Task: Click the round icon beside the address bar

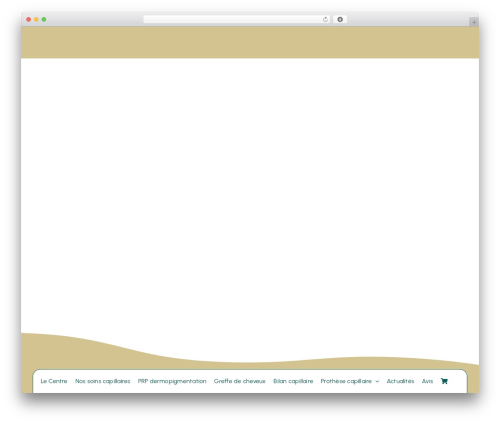Action: coord(340,20)
